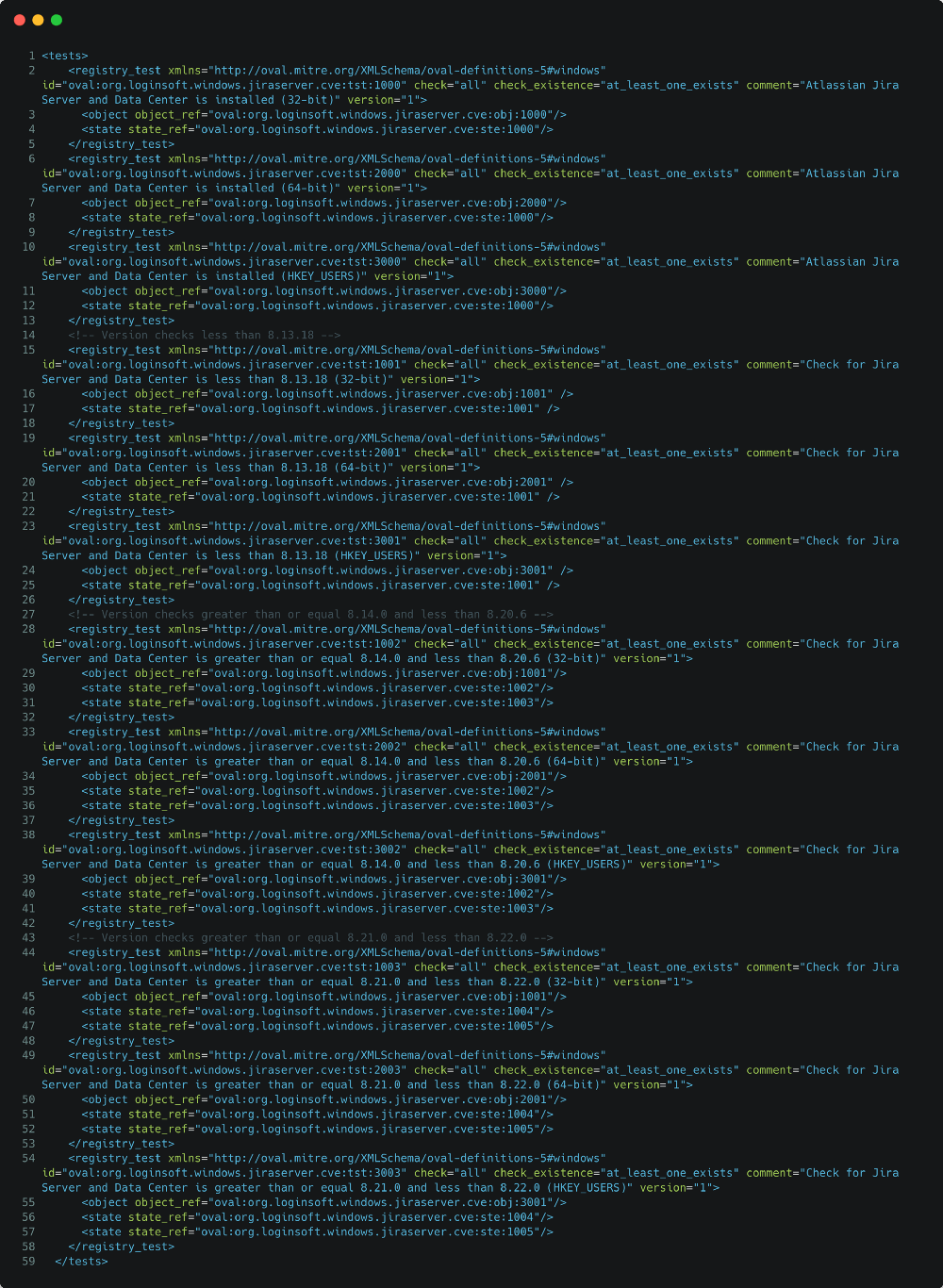Click the closing </tests> tag on line 59
This screenshot has height=1288, width=943.
[81, 1261]
